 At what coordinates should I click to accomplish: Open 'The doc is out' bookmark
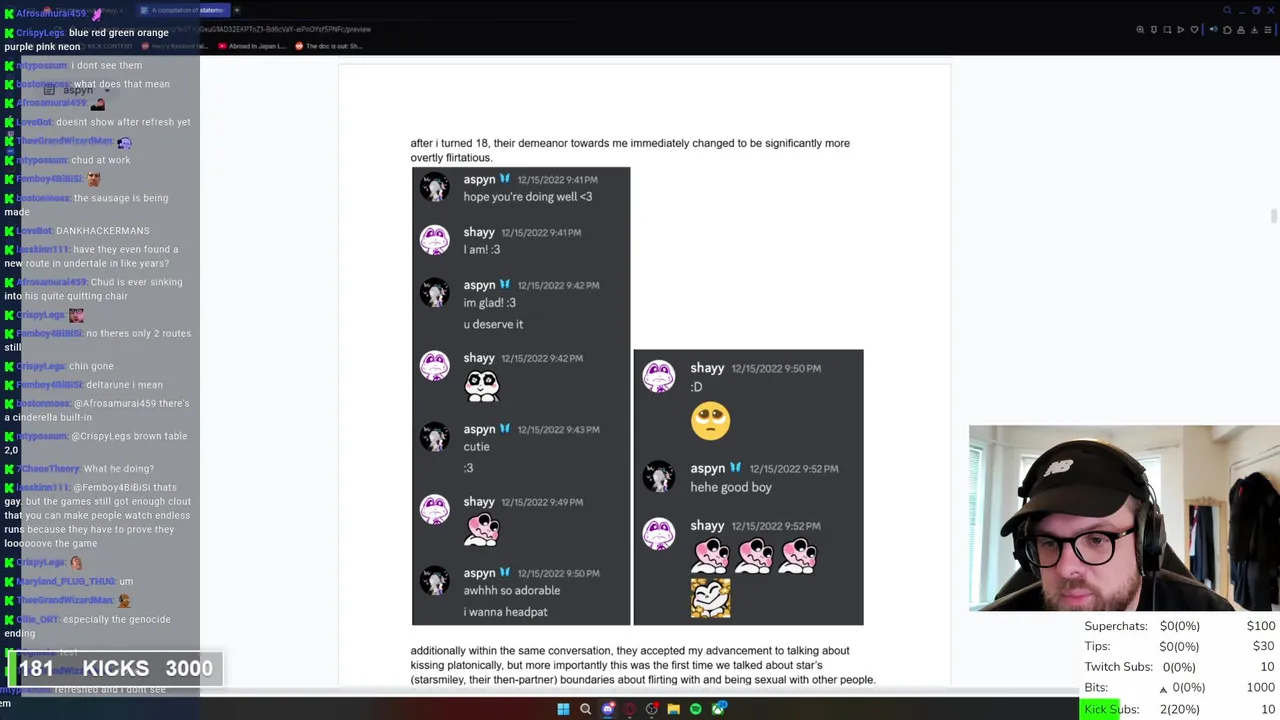(329, 46)
